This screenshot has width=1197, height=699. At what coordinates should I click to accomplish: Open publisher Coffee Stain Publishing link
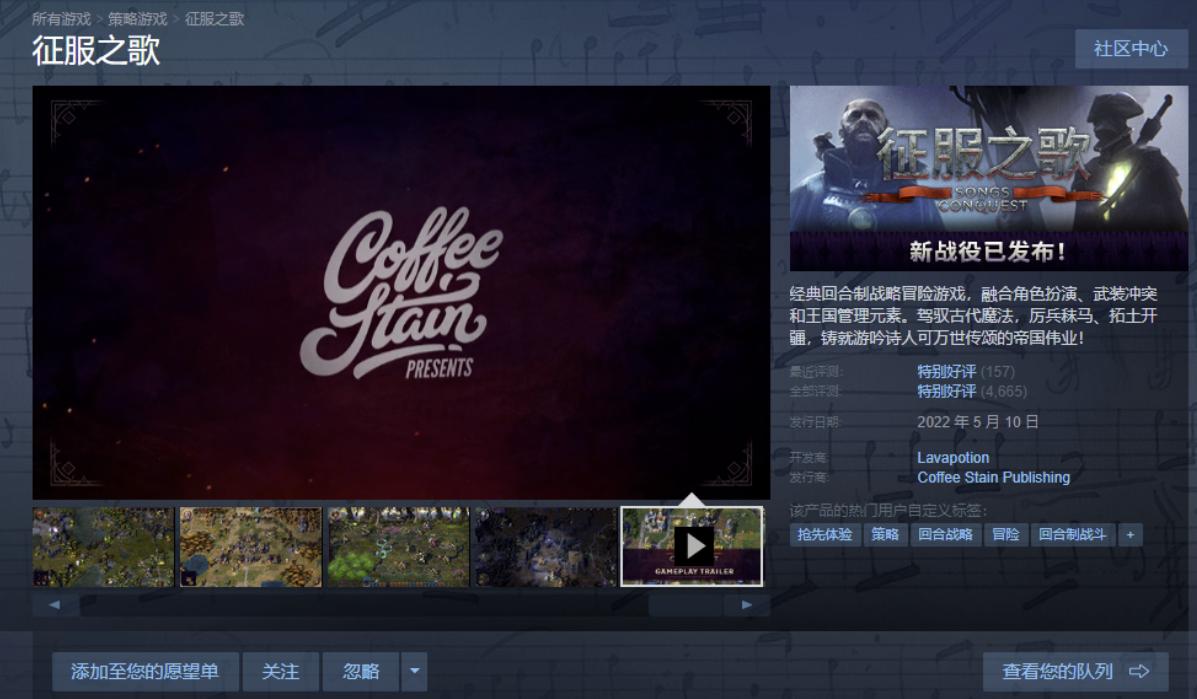click(993, 478)
